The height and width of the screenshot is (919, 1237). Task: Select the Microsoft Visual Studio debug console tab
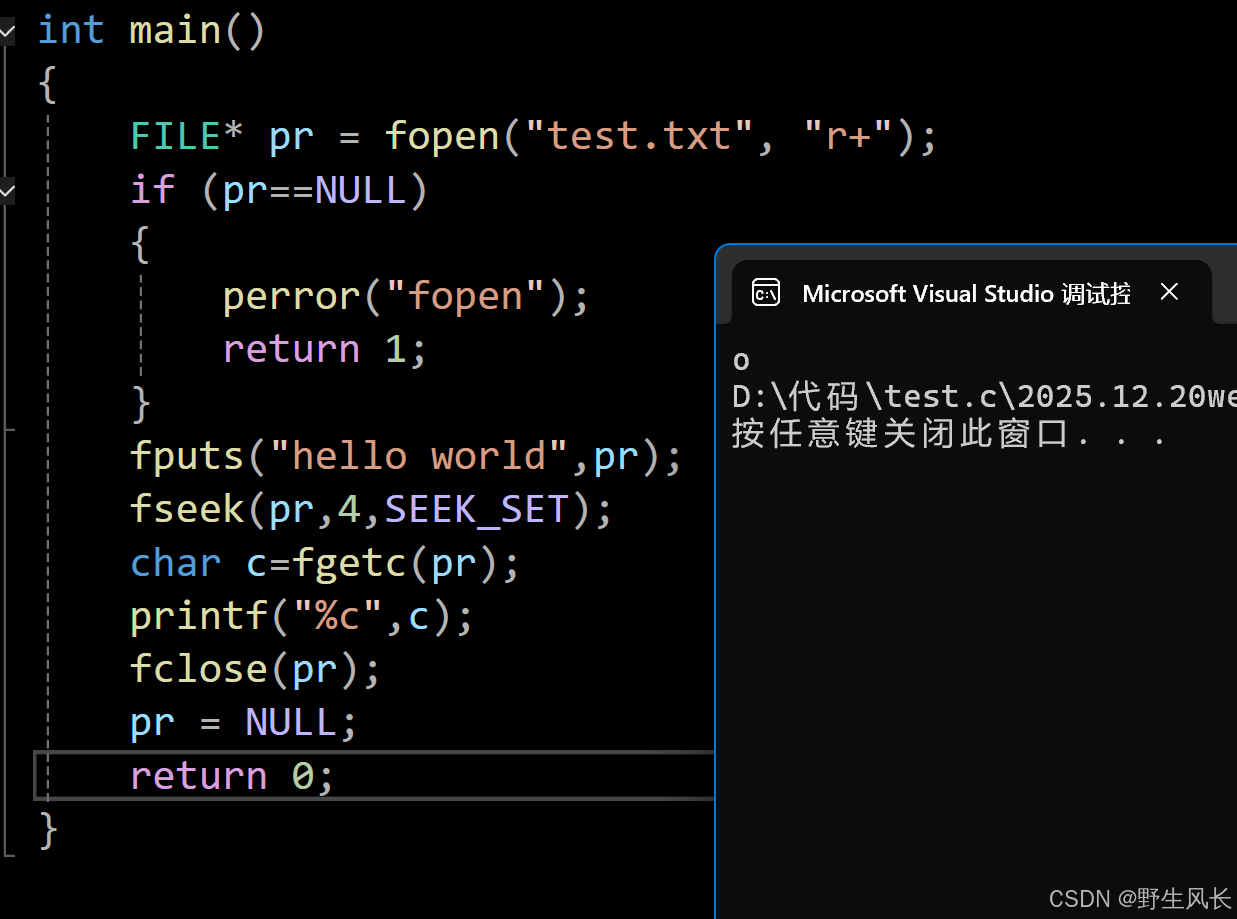pos(971,292)
